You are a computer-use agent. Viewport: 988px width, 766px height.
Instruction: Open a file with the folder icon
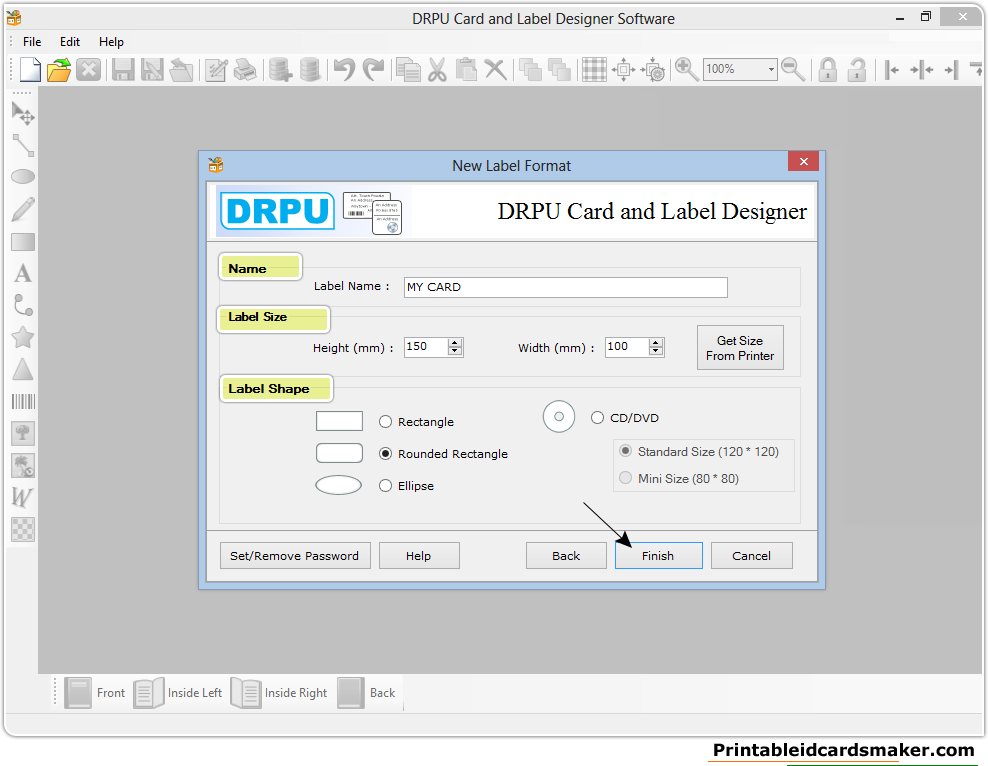point(59,69)
